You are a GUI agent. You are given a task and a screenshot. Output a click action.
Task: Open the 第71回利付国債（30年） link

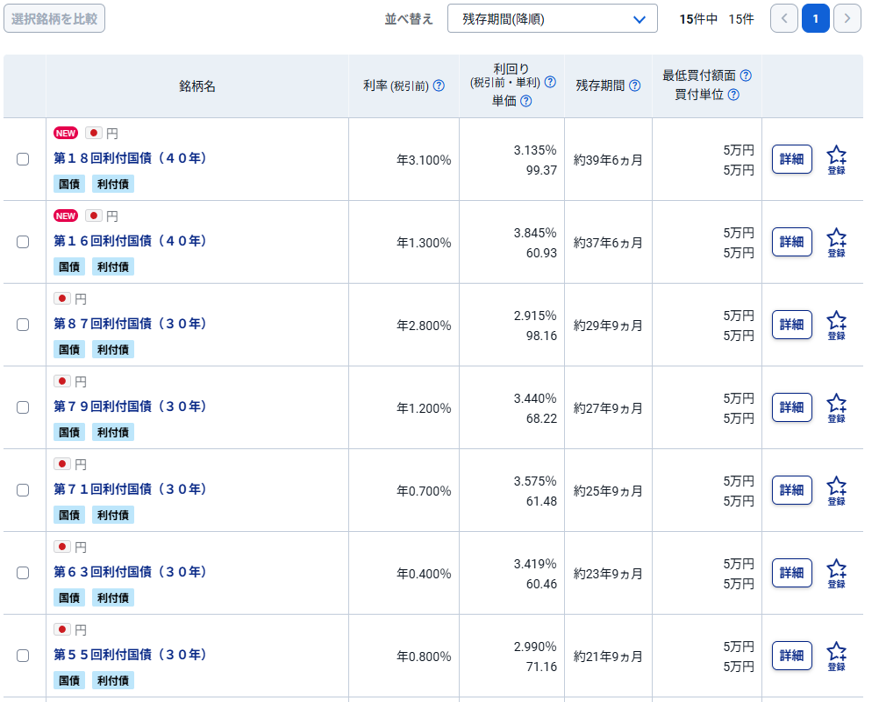pos(130,489)
